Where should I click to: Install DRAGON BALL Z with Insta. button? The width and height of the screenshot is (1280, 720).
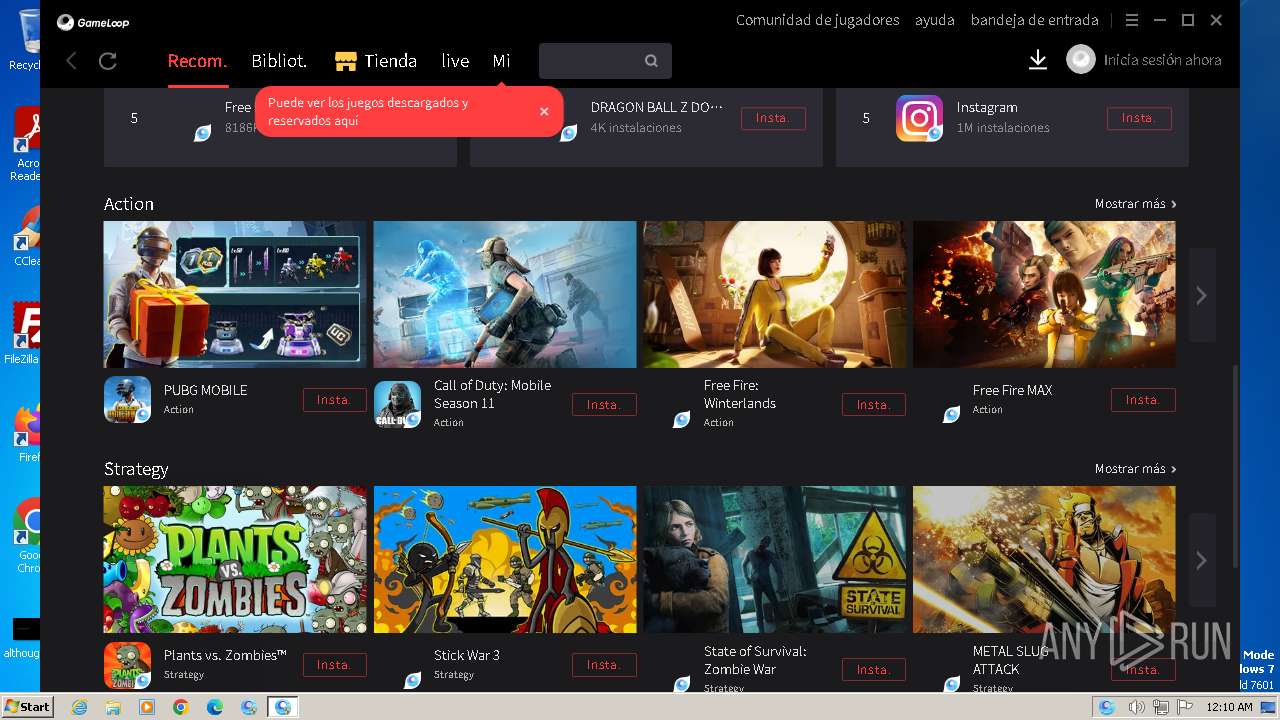773,118
